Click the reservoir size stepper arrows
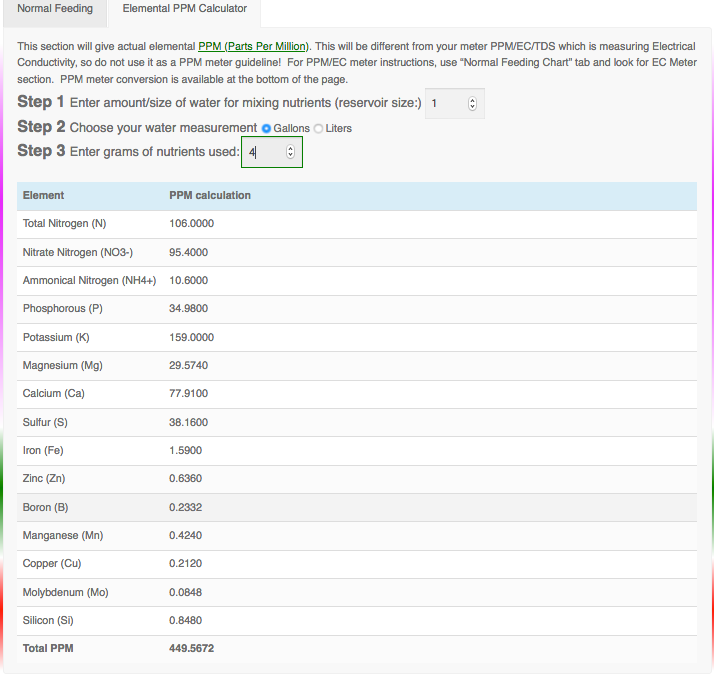Screen dimensions: 714x681 [x=473, y=104]
